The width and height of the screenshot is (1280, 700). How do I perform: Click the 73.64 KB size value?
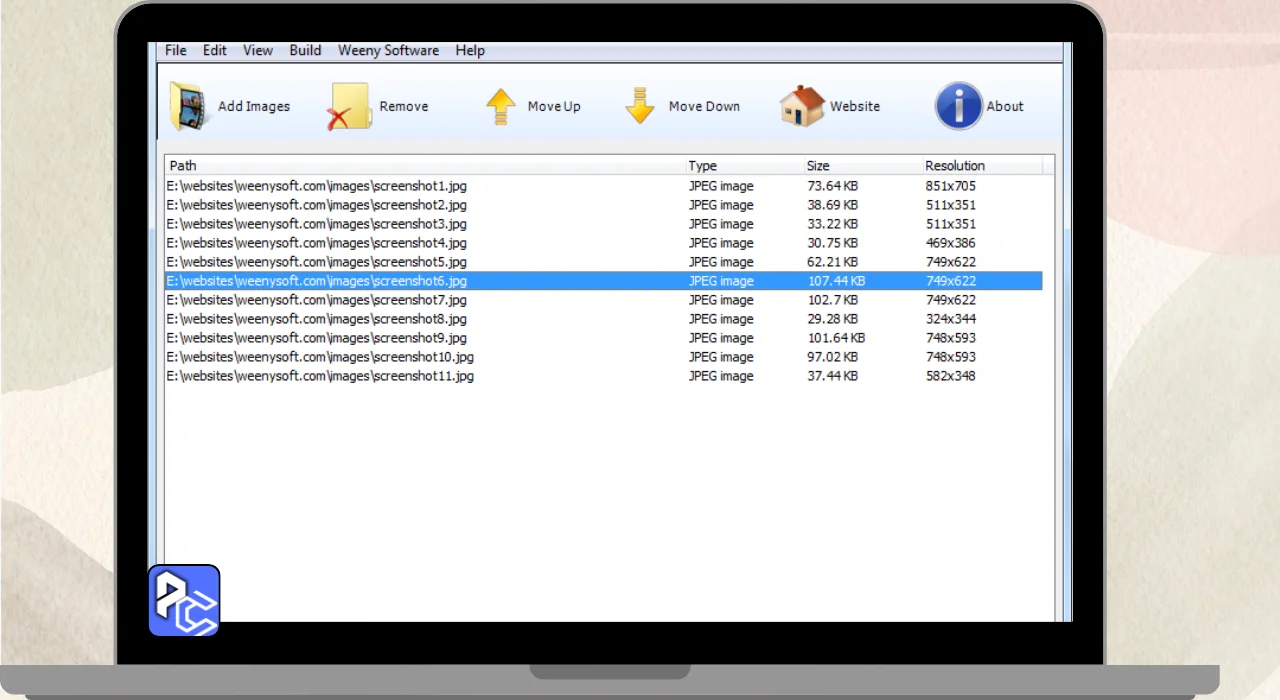833,186
